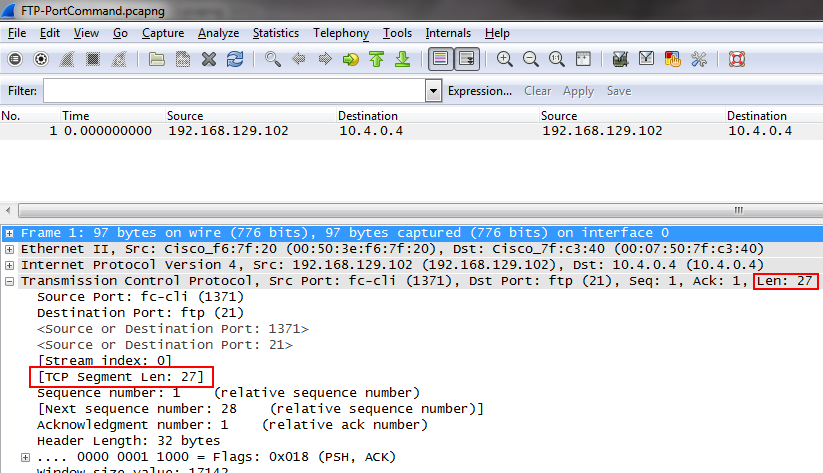The image size is (823, 473).
Task: Open the File menu
Action: 17,33
